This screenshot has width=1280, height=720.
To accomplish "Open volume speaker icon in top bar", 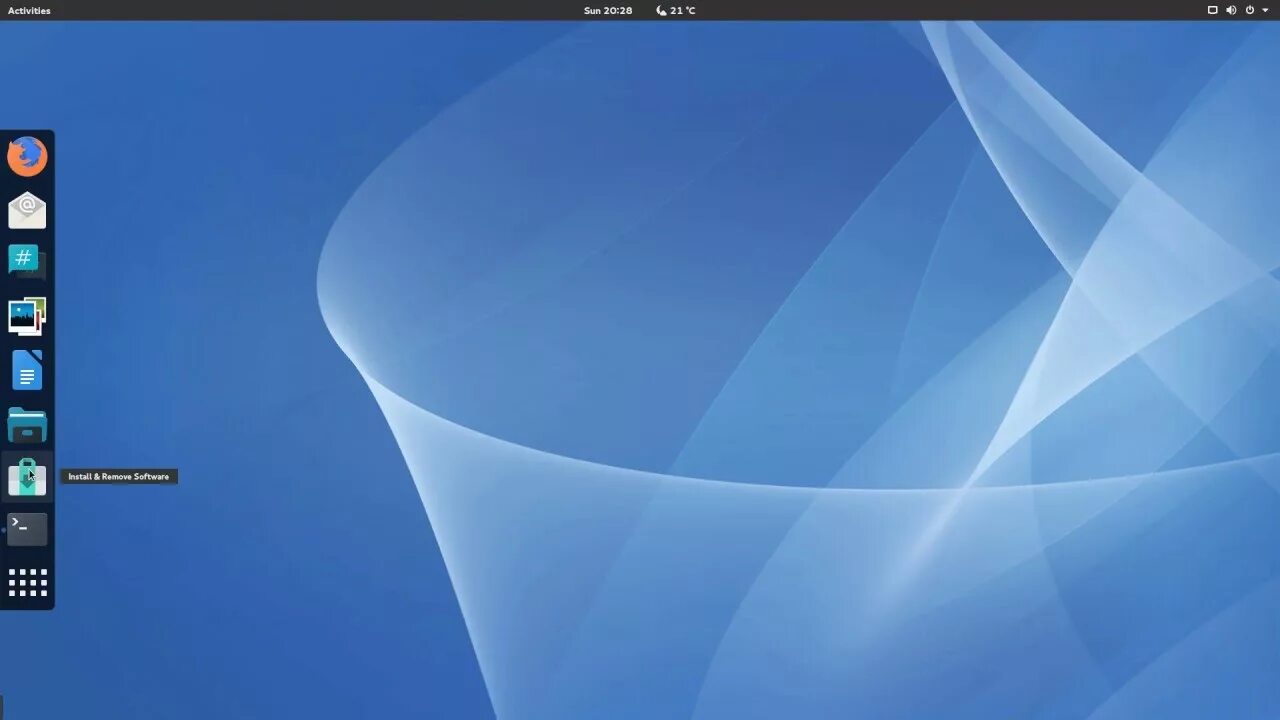I will 1231,10.
